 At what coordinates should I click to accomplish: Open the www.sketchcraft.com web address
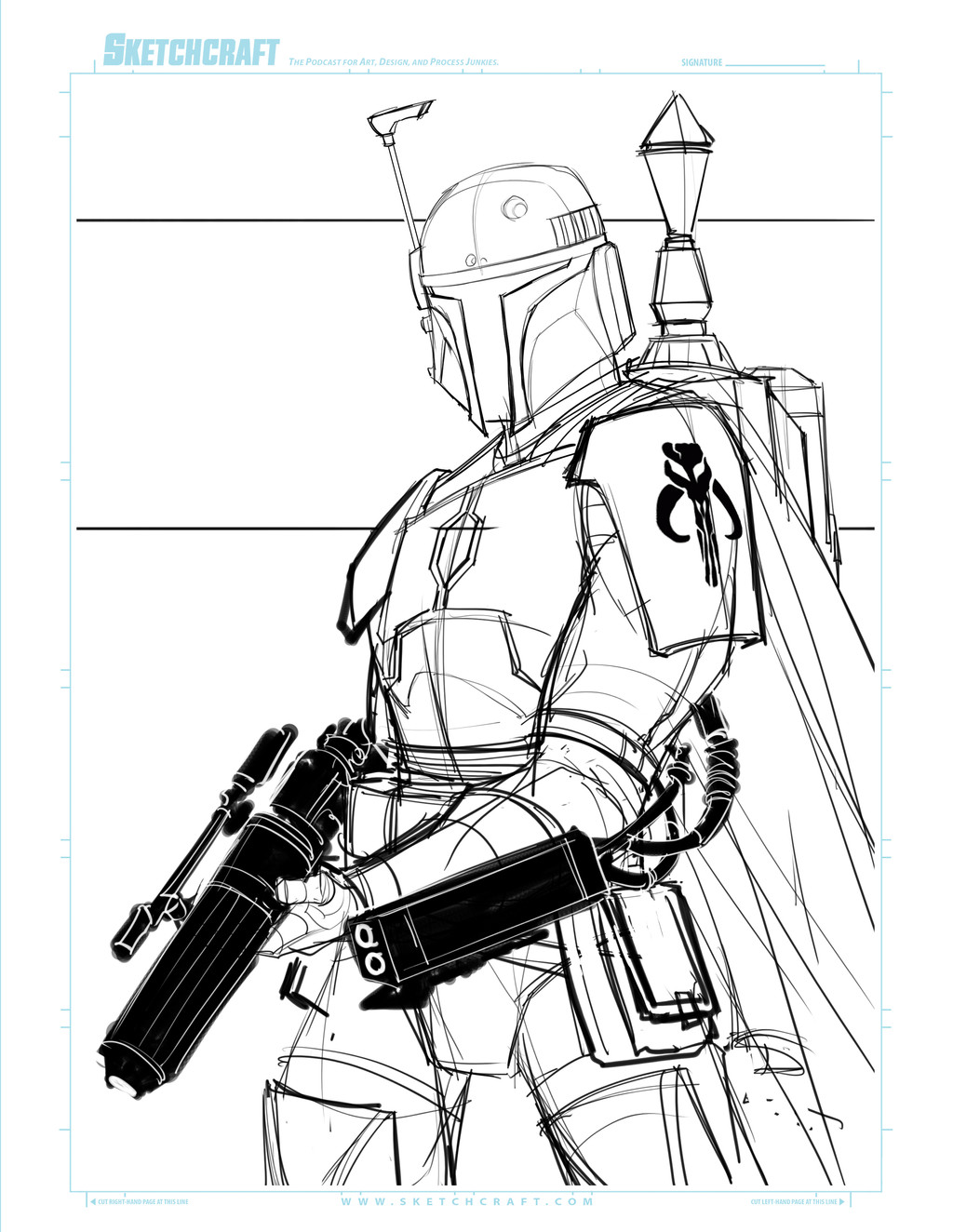(x=467, y=1201)
